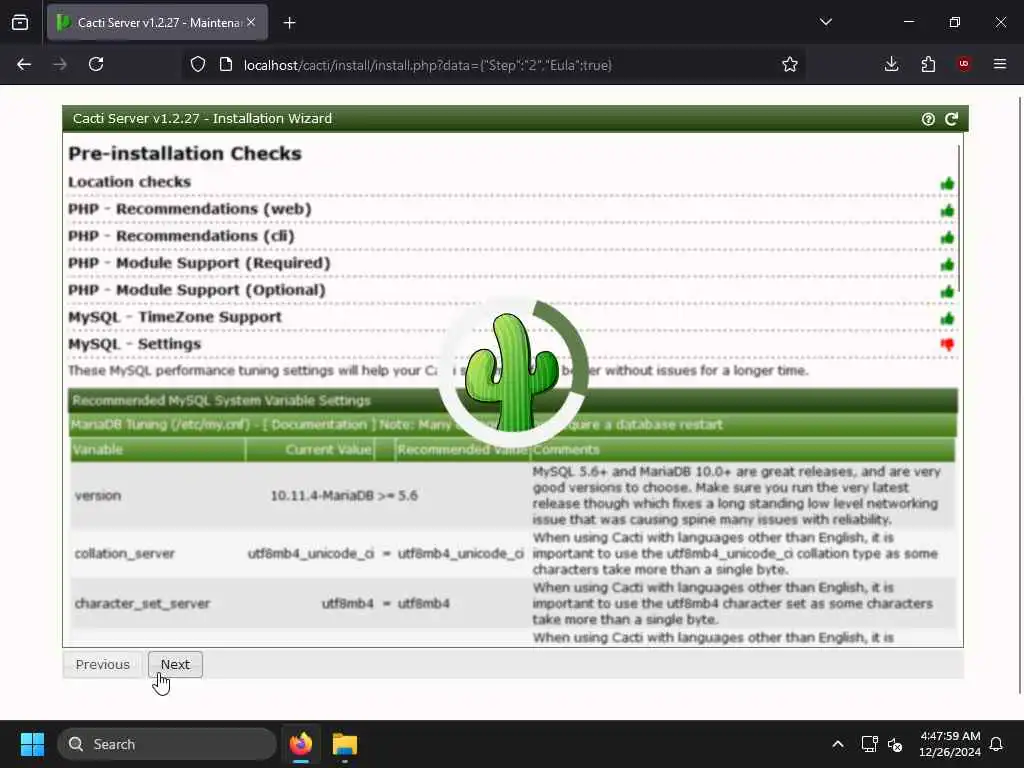Refresh the installation wizard via header icon
The height and width of the screenshot is (768, 1024).
pos(952,119)
